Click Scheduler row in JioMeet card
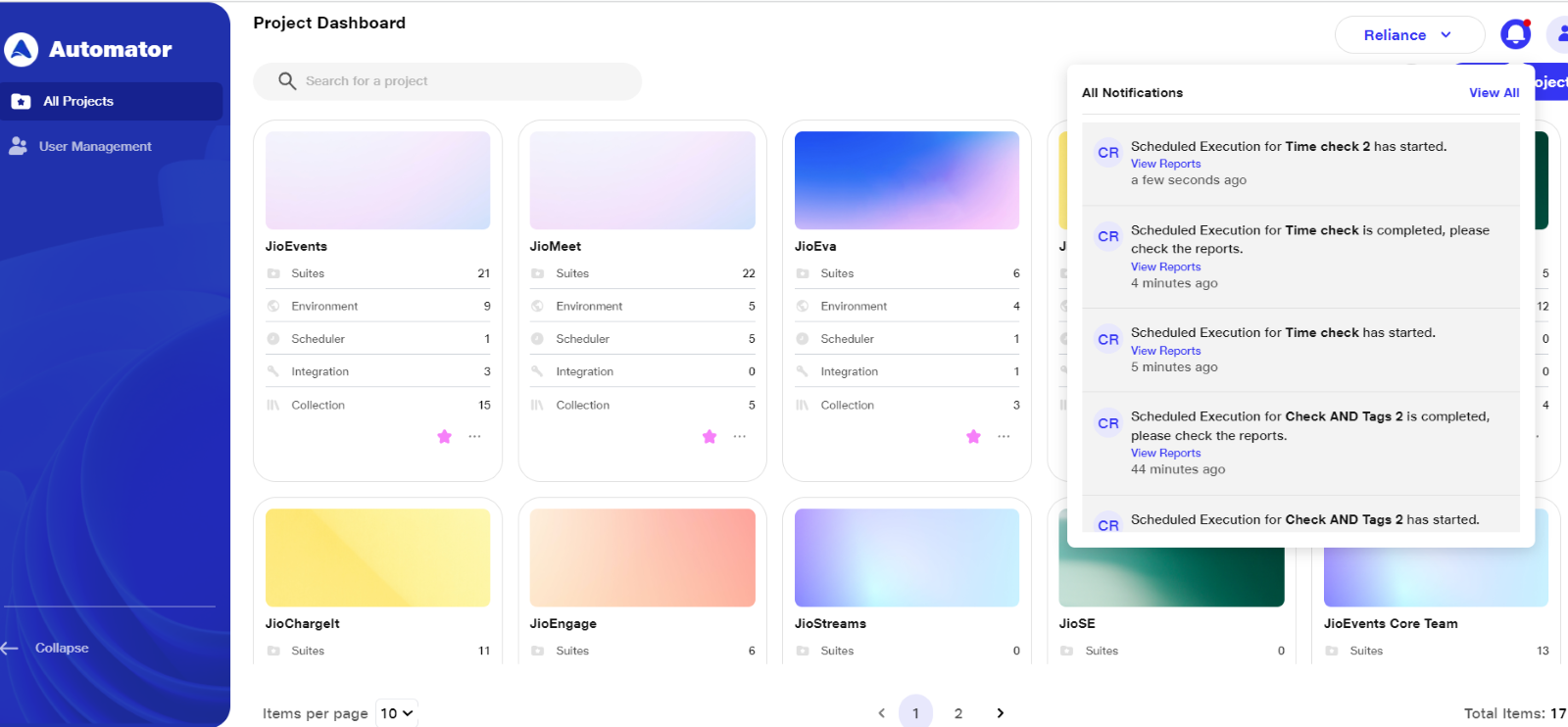The width and height of the screenshot is (1568, 727). [x=642, y=339]
